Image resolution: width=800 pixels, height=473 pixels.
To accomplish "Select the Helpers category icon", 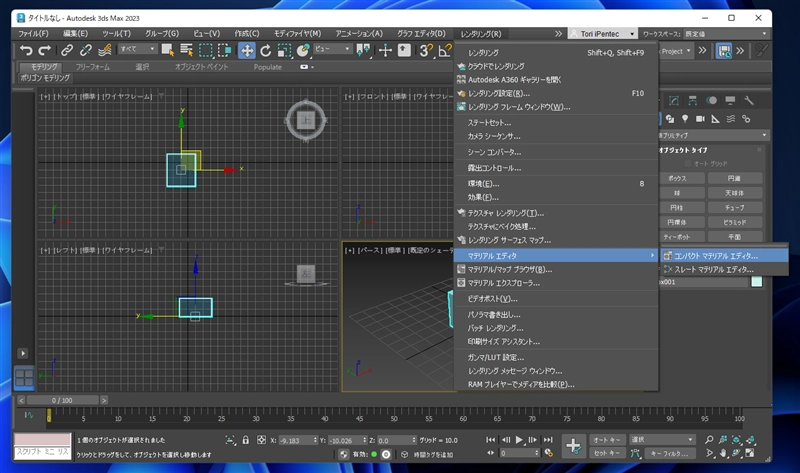I will [x=715, y=119].
